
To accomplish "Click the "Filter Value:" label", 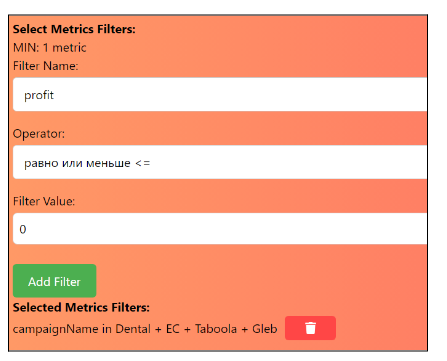I will pyautogui.click(x=44, y=201).
